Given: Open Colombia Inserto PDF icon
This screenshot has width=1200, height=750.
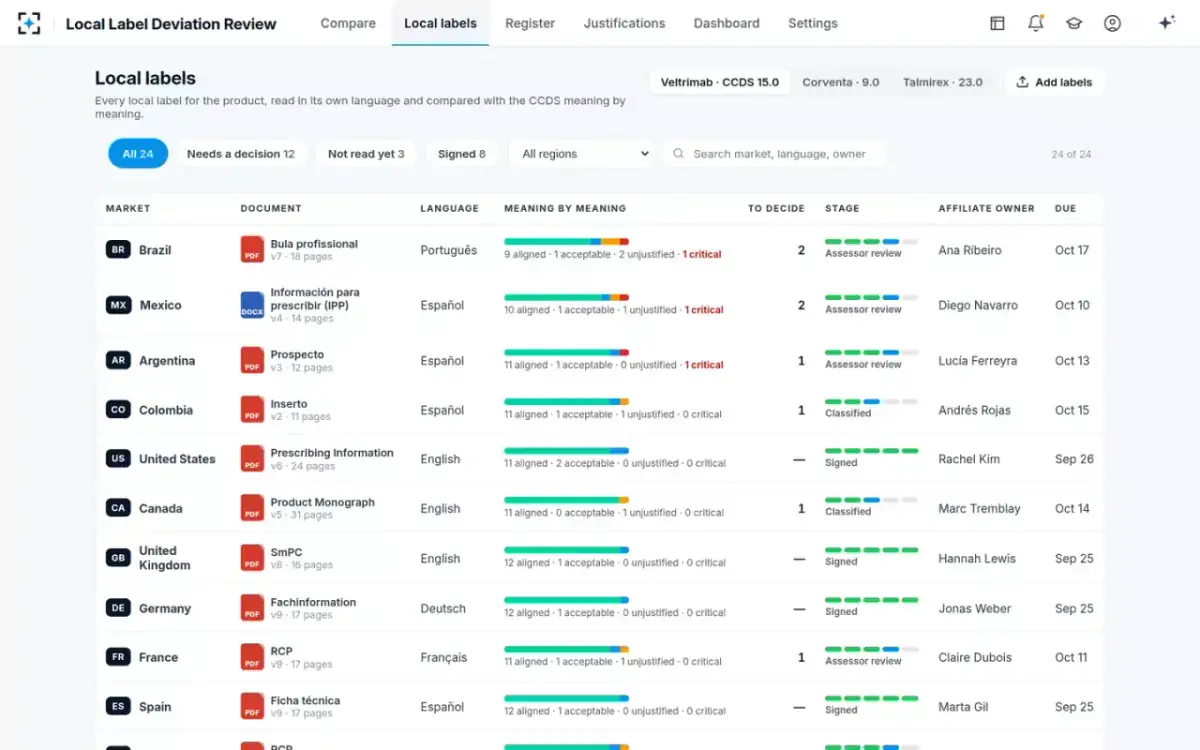Looking at the screenshot, I should [x=252, y=410].
